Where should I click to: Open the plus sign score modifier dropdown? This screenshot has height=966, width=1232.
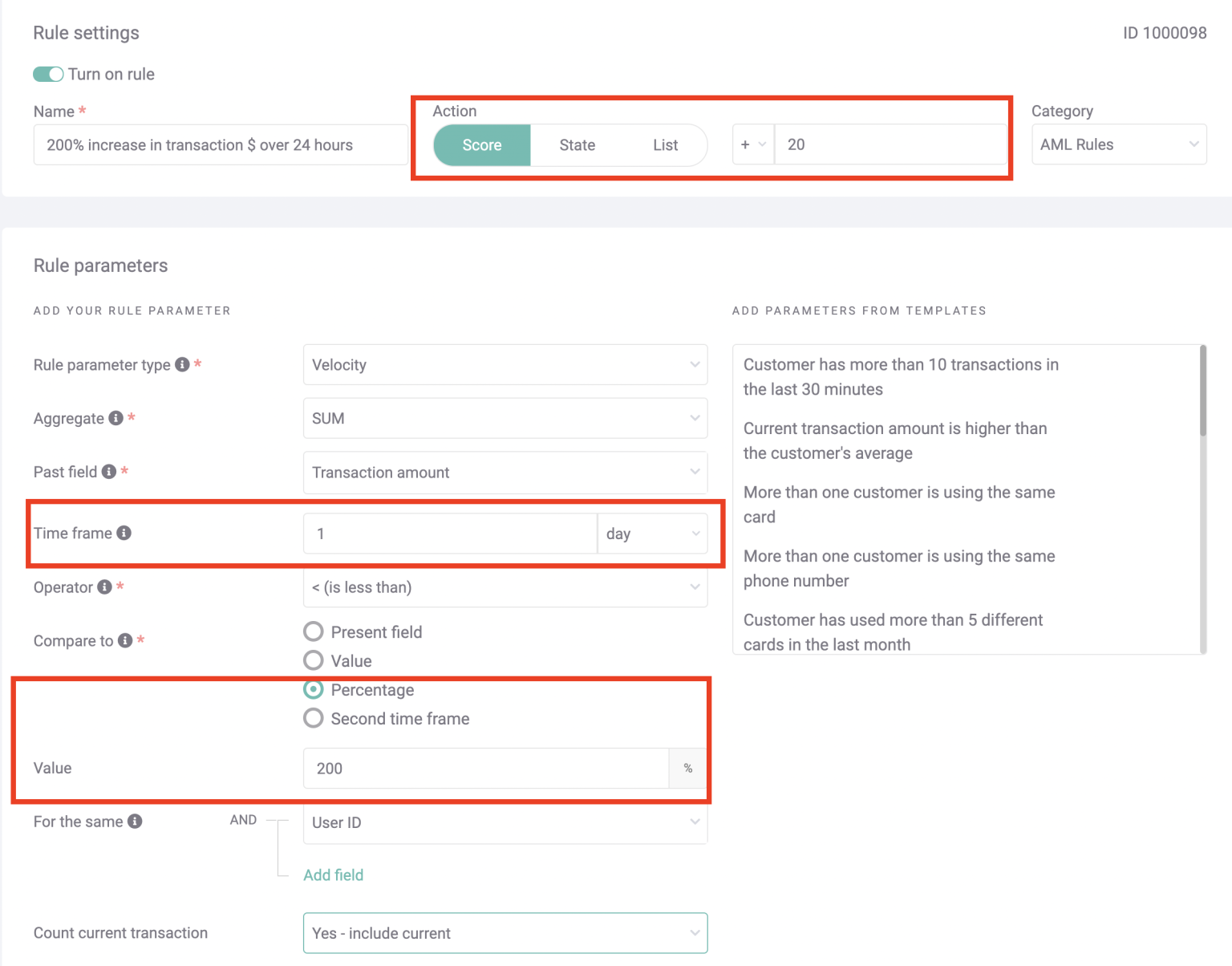[752, 144]
